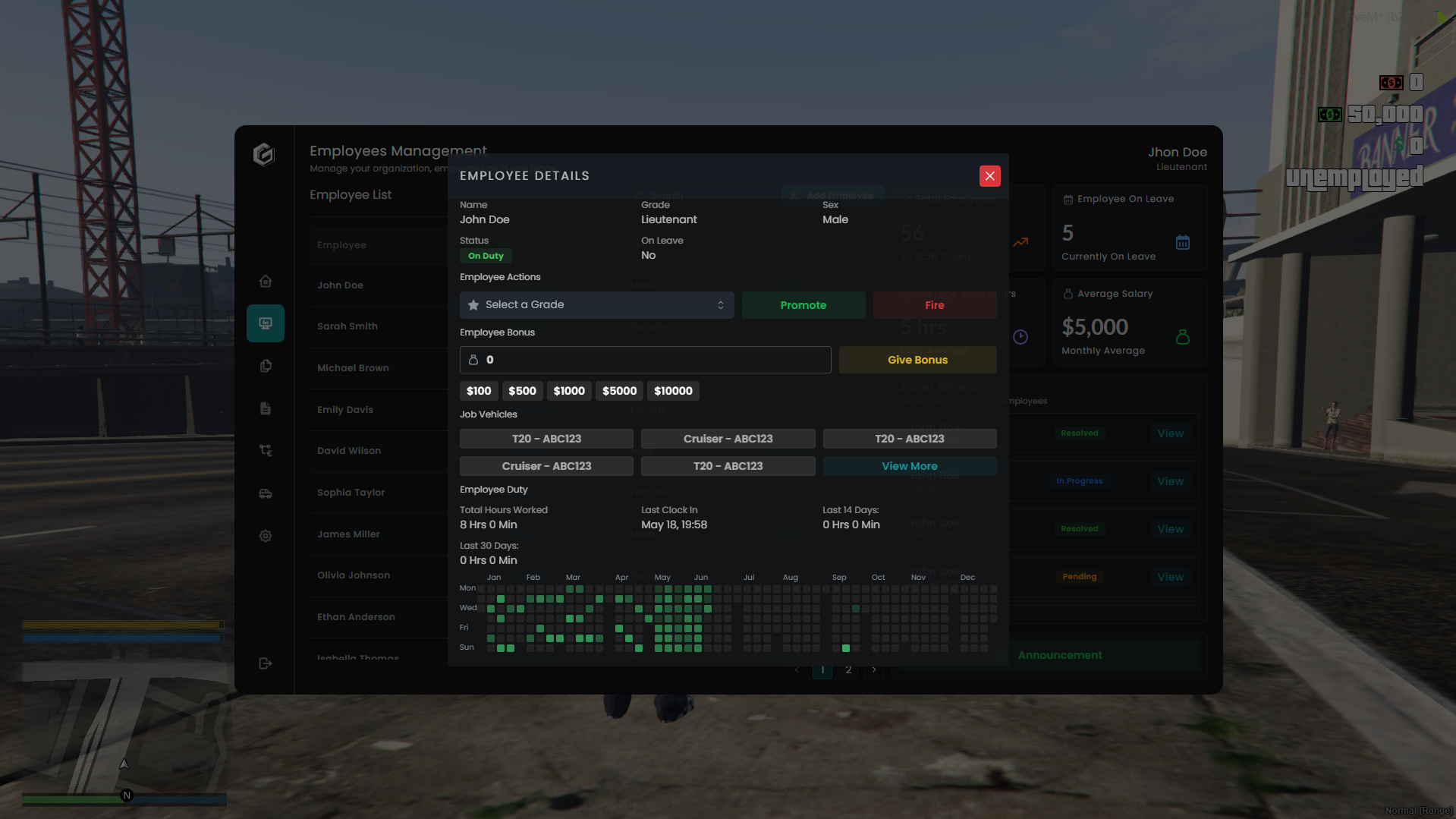Open the settings gear sidebar icon

tap(266, 536)
